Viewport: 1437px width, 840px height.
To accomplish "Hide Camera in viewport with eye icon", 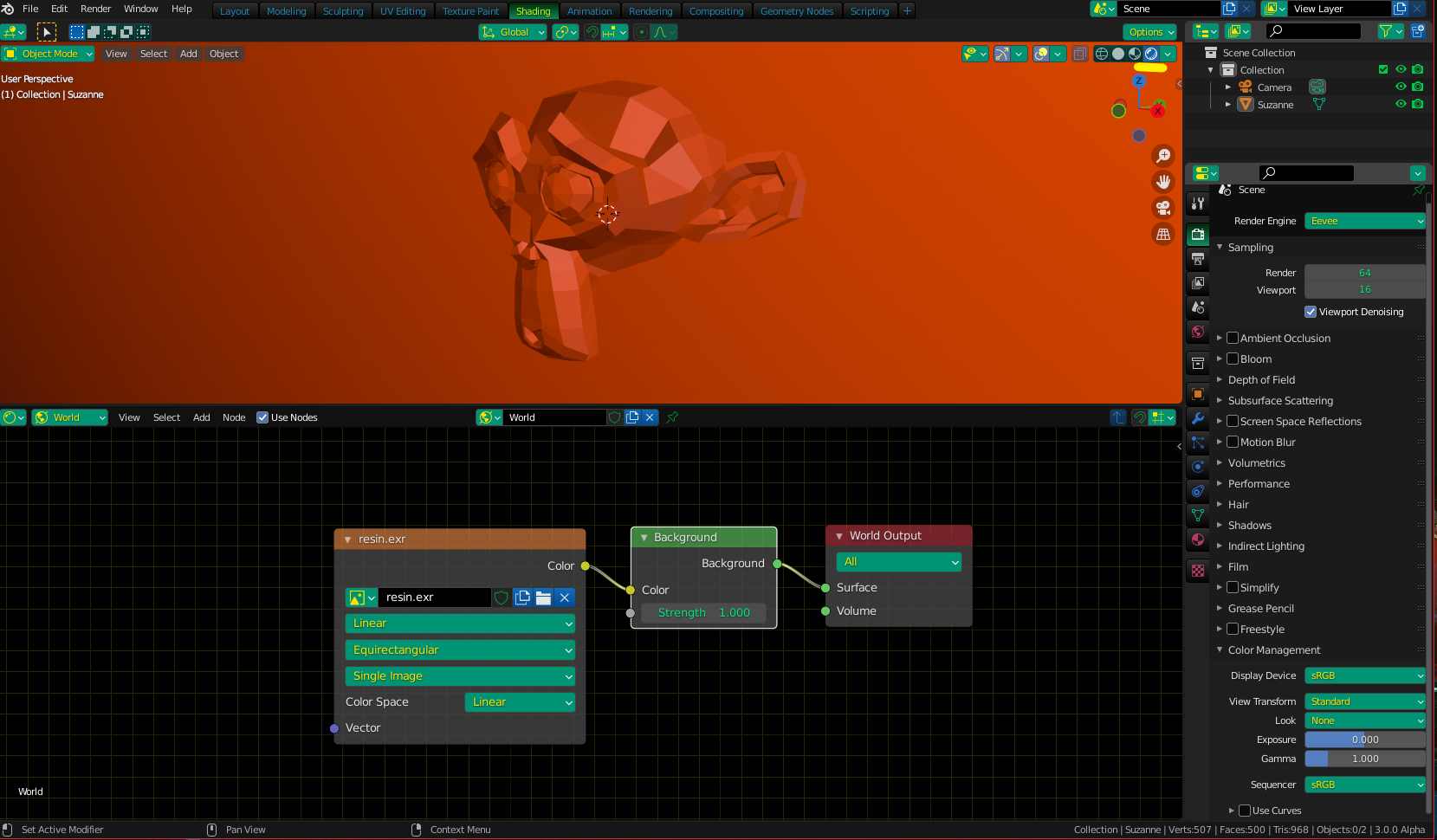I will point(1401,87).
